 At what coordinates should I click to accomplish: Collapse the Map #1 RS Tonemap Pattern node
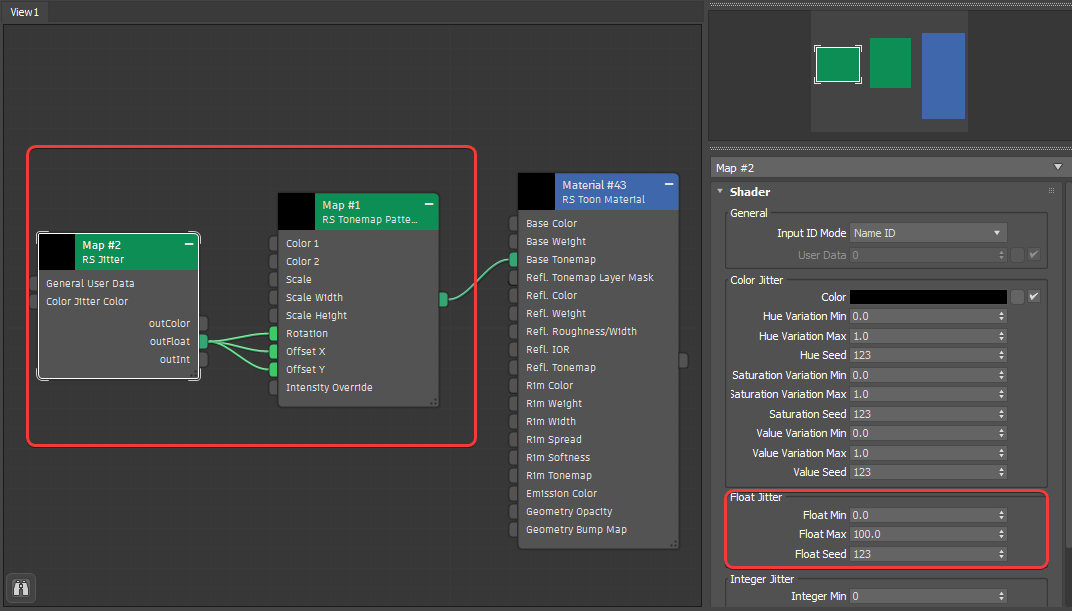pos(429,204)
